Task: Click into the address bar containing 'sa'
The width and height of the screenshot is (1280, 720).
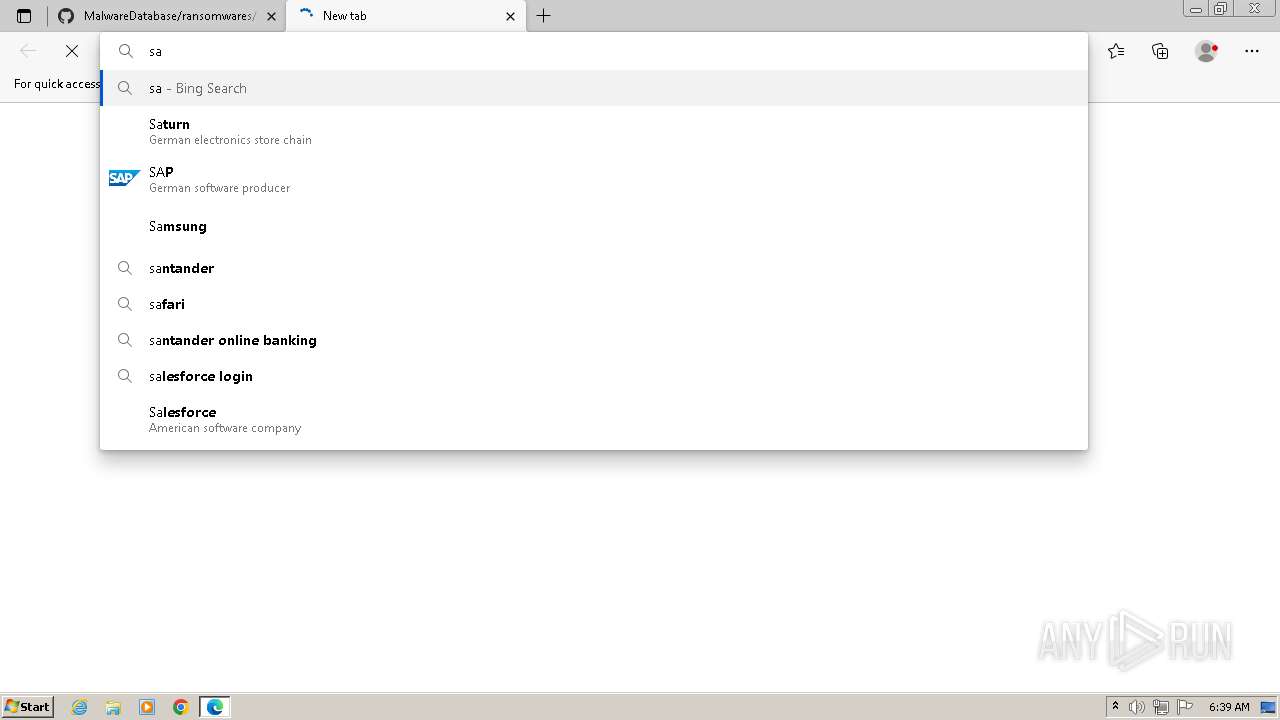Action: (x=594, y=51)
